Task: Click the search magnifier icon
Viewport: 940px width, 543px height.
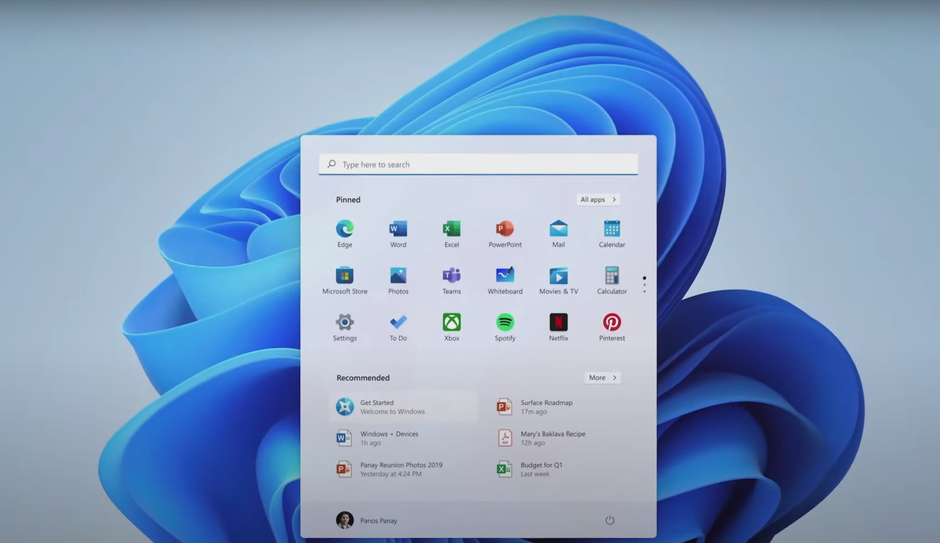Action: tap(332, 164)
